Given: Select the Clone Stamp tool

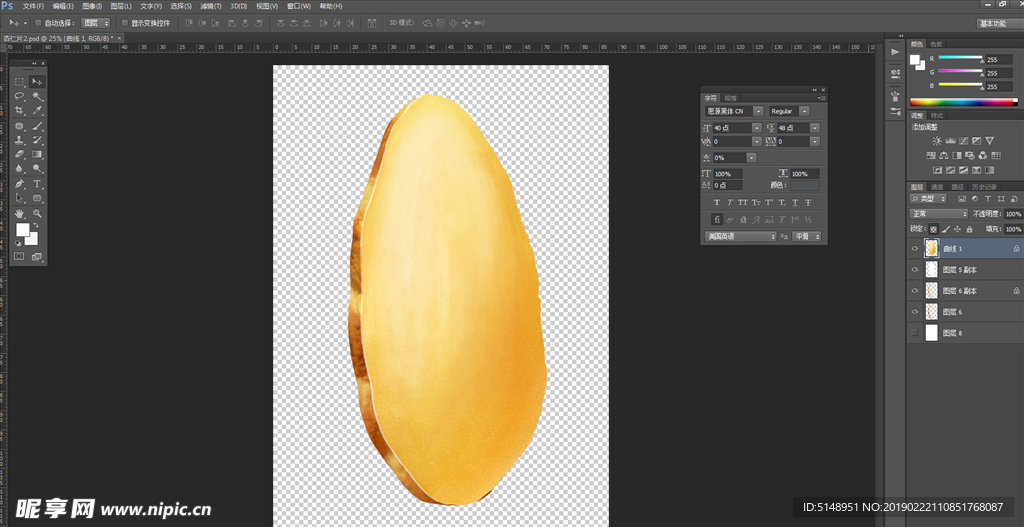Looking at the screenshot, I should click(20, 140).
